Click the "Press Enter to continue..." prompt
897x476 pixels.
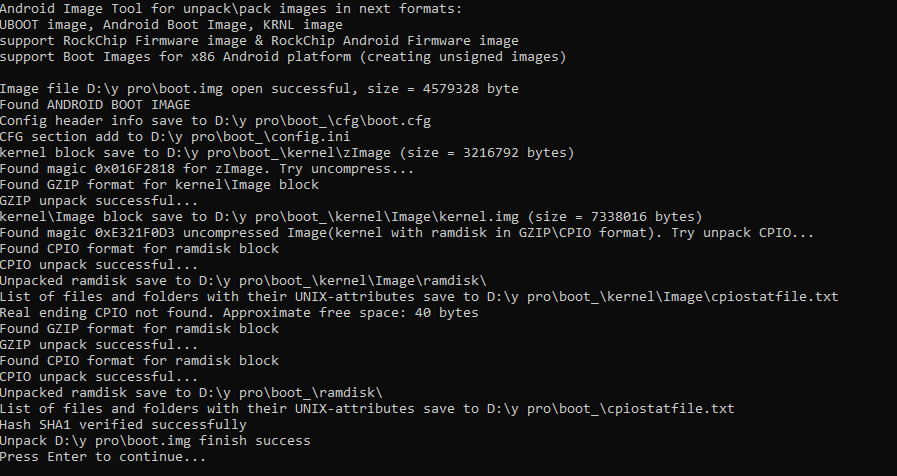pyautogui.click(x=103, y=456)
